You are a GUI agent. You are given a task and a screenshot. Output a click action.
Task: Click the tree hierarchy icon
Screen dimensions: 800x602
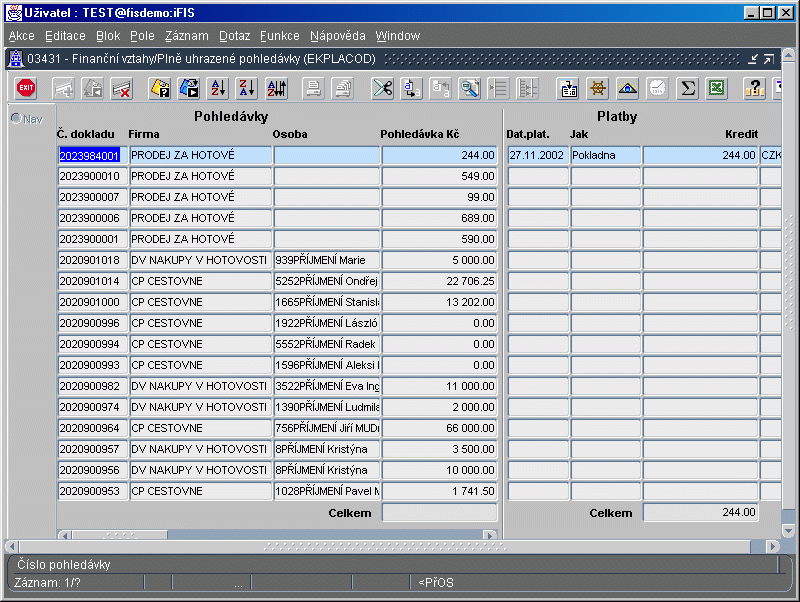pos(528,89)
